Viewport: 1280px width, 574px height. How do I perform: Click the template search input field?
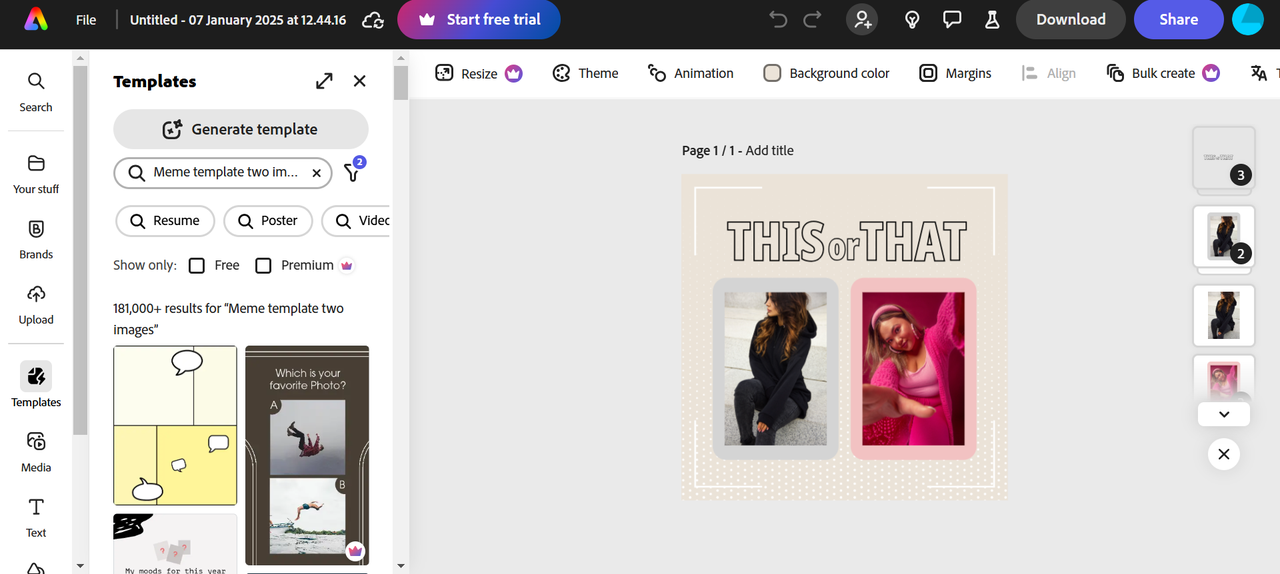[223, 173]
